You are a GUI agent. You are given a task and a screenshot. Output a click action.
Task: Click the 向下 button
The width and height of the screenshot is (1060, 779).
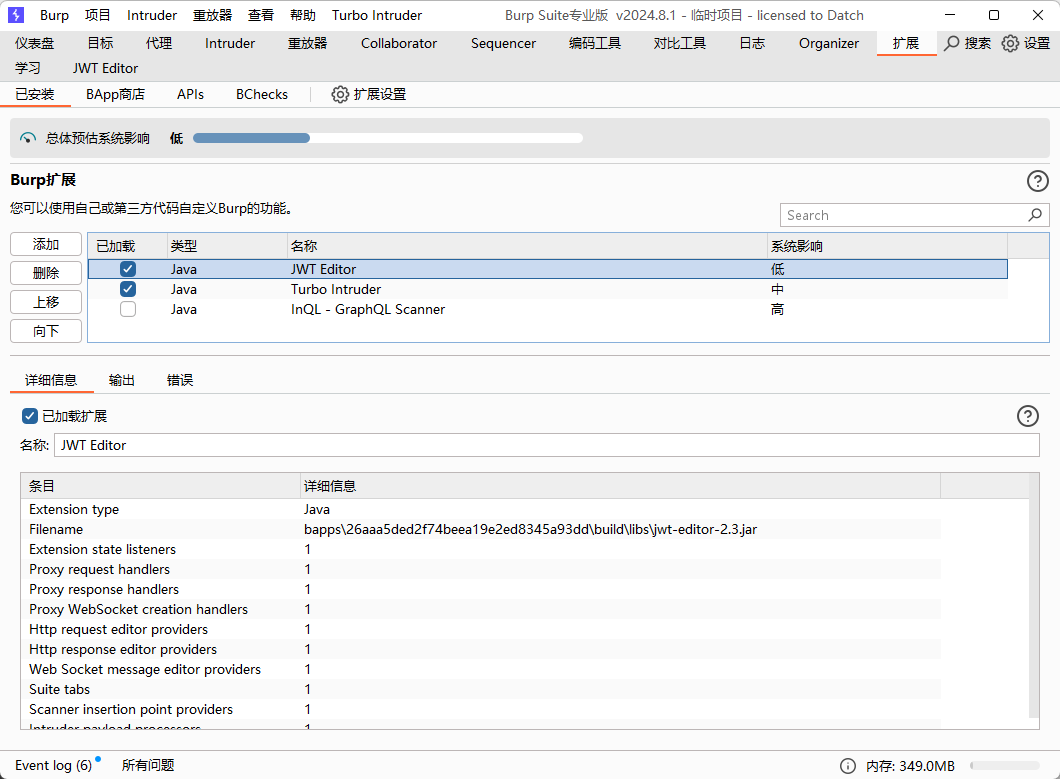click(x=46, y=331)
